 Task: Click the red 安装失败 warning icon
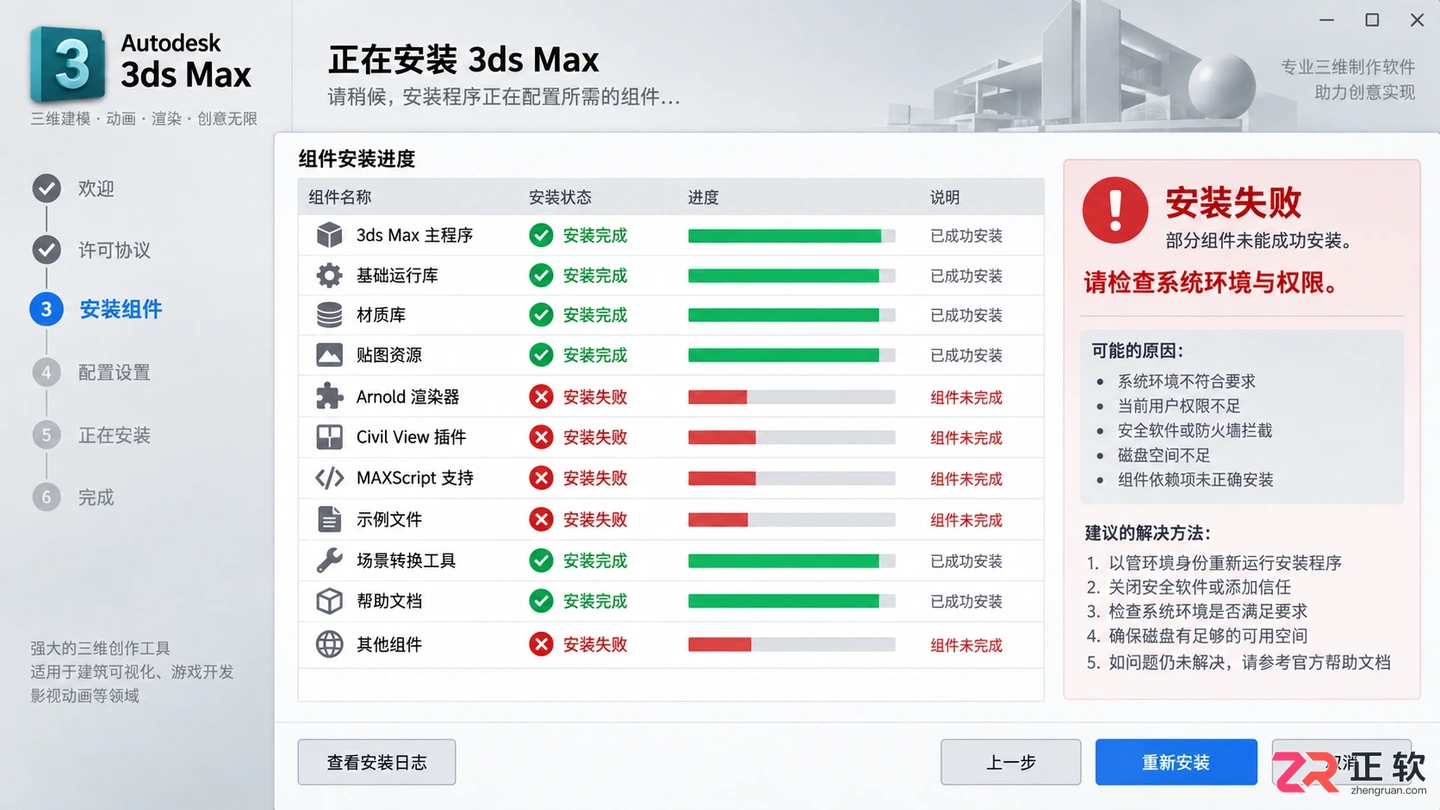(x=1115, y=210)
